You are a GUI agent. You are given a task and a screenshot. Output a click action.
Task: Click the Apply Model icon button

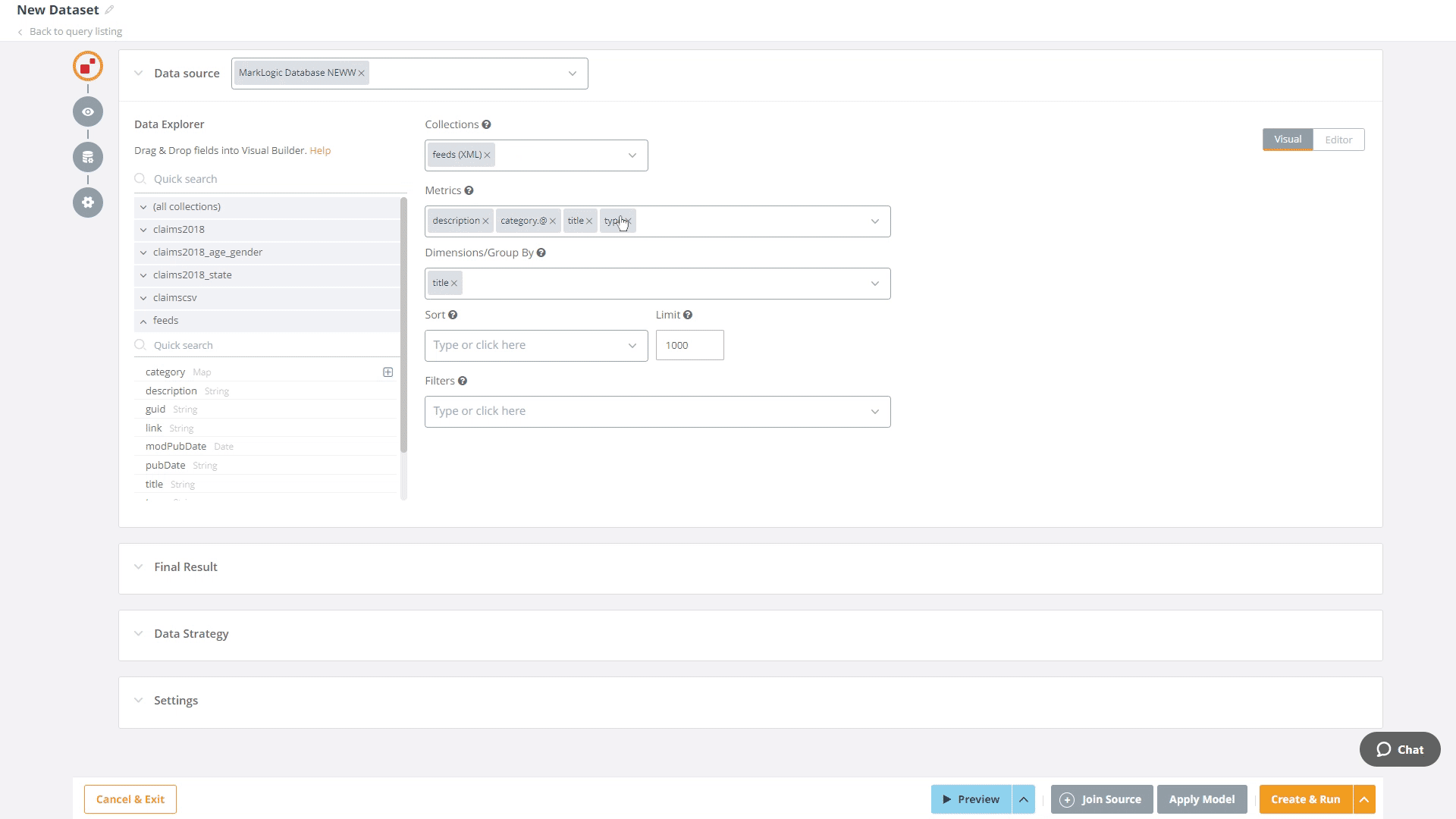pyautogui.click(x=1202, y=799)
